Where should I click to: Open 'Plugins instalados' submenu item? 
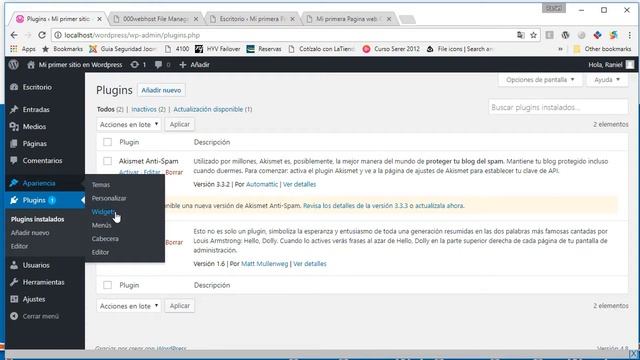38,219
